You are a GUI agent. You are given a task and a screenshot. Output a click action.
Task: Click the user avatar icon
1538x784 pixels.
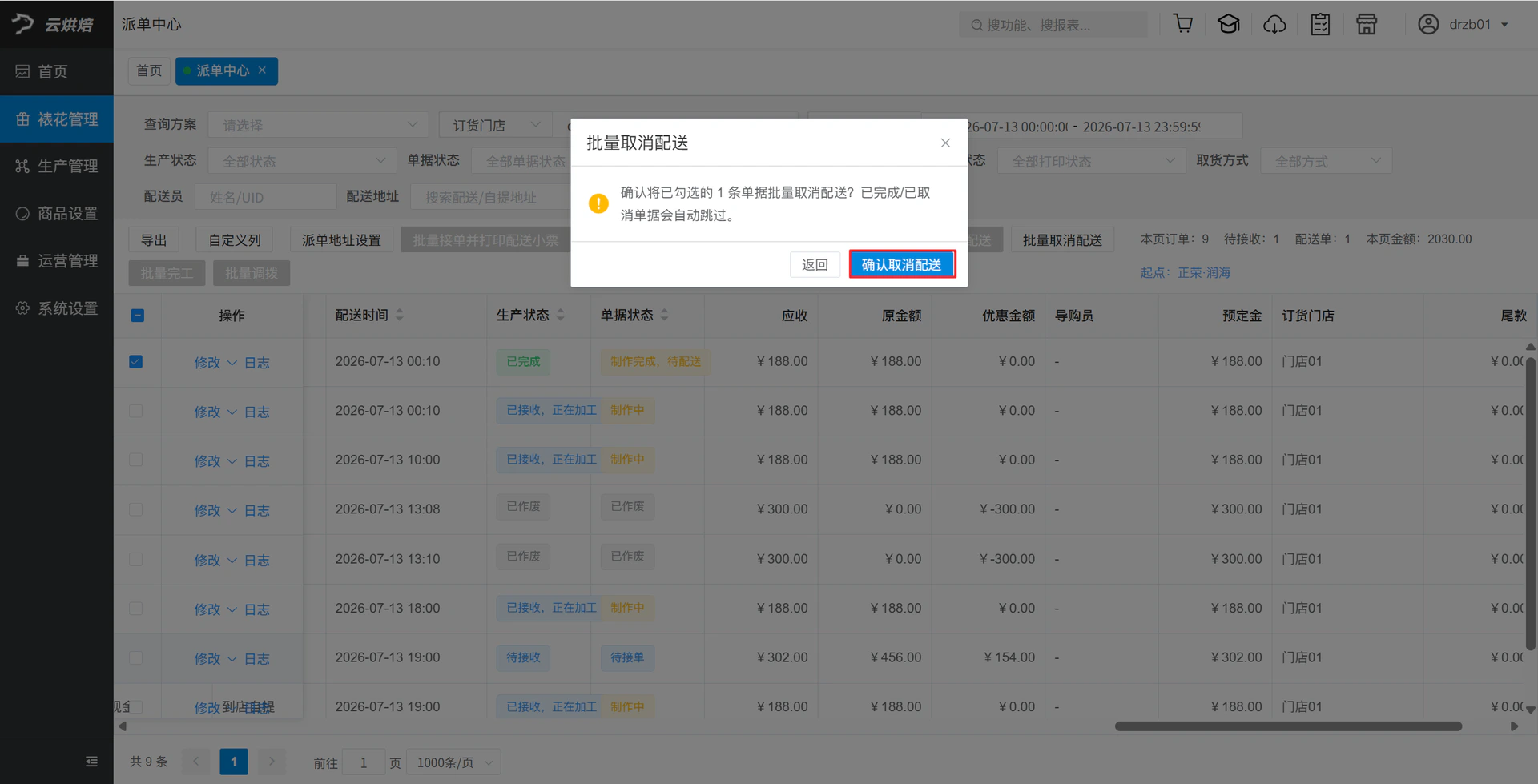[x=1428, y=24]
